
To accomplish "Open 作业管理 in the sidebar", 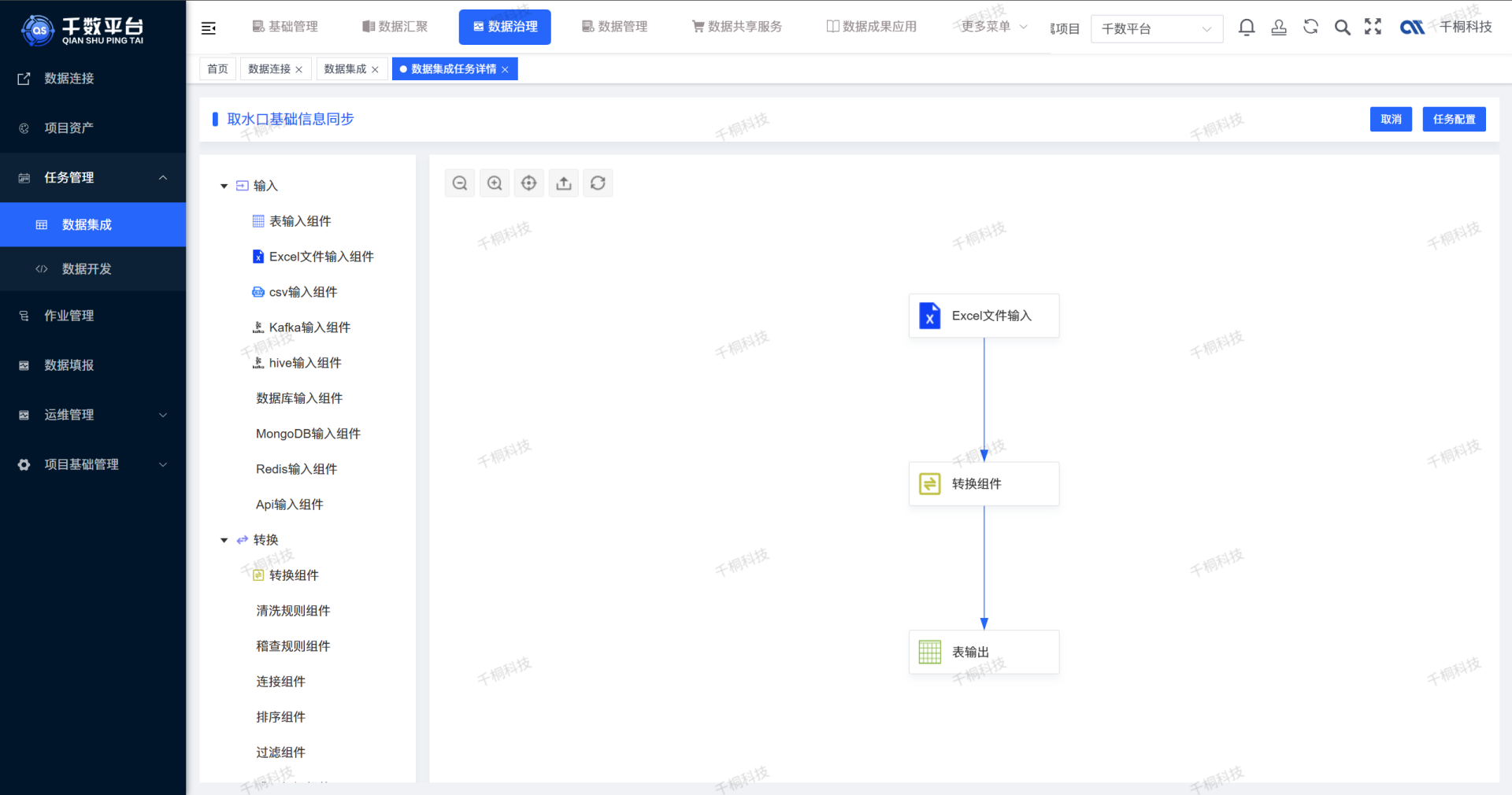I will 93,316.
